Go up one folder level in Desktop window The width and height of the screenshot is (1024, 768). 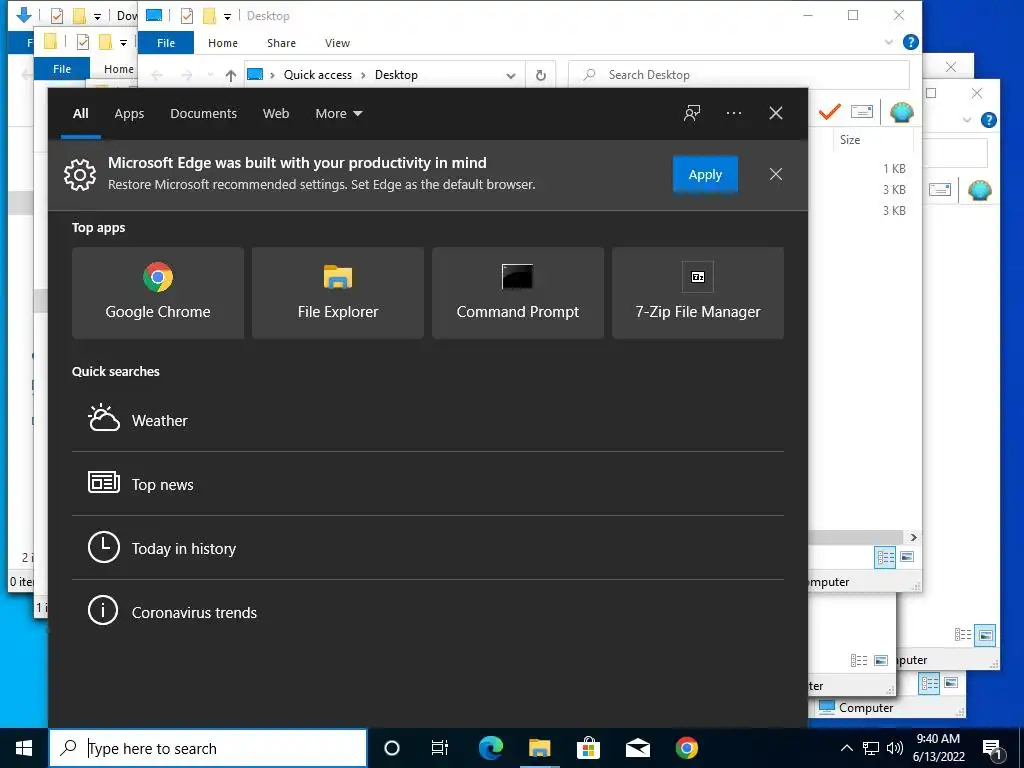tap(231, 75)
